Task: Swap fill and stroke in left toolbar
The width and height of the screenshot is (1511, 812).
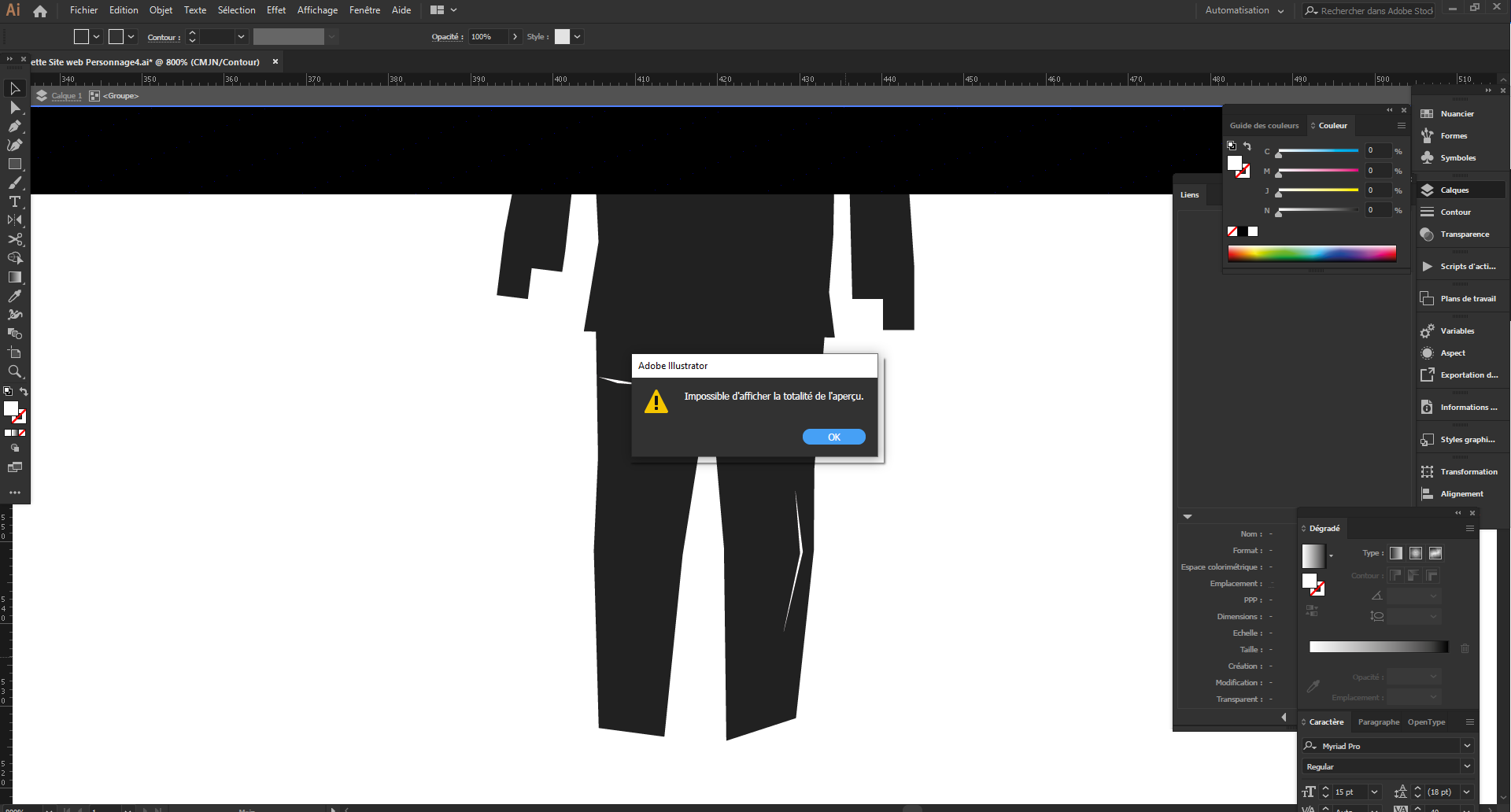Action: point(24,391)
